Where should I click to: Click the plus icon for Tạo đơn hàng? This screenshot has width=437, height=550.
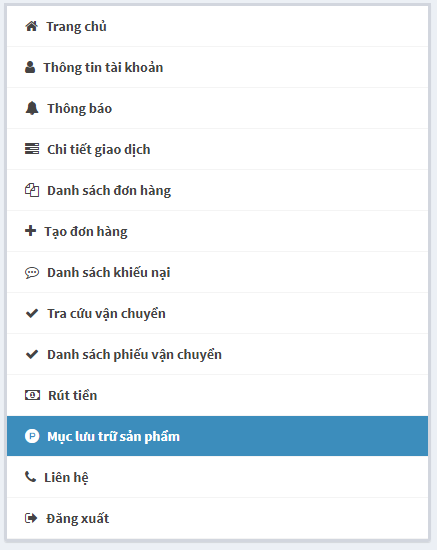(x=31, y=231)
